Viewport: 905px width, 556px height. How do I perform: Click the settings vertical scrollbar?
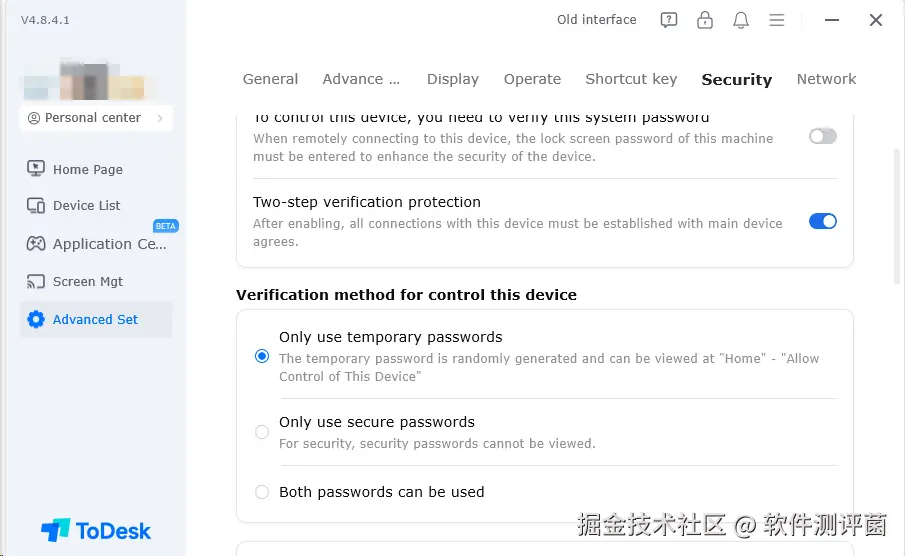[x=897, y=210]
